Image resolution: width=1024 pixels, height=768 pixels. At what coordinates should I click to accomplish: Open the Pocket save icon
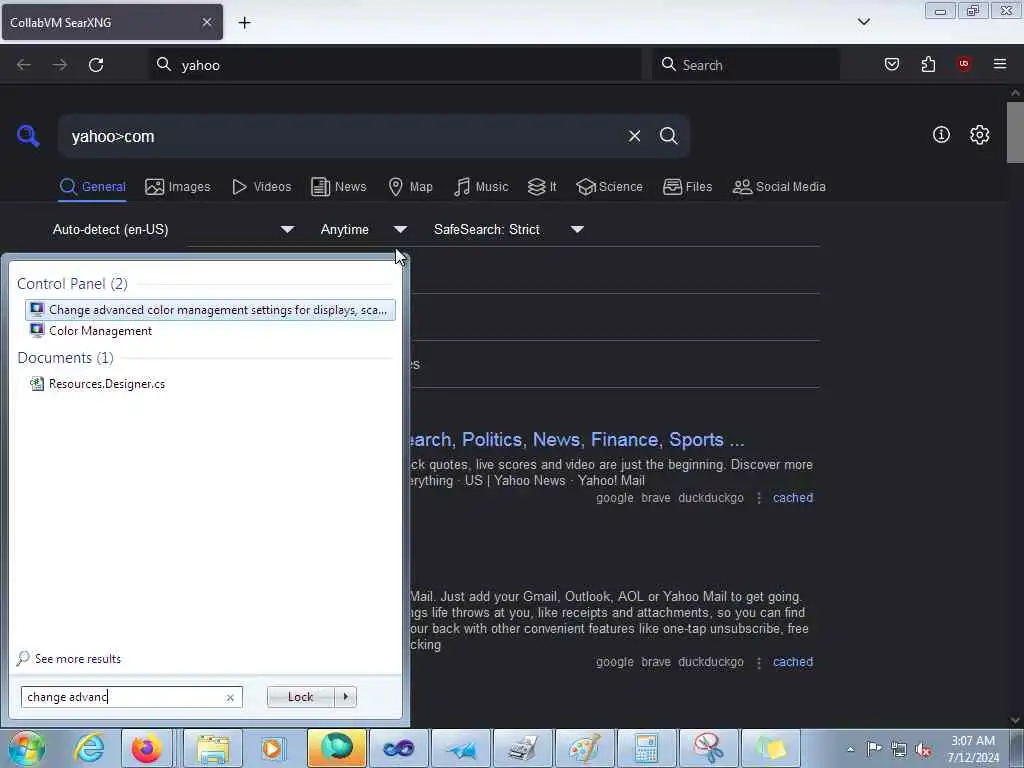click(x=892, y=64)
